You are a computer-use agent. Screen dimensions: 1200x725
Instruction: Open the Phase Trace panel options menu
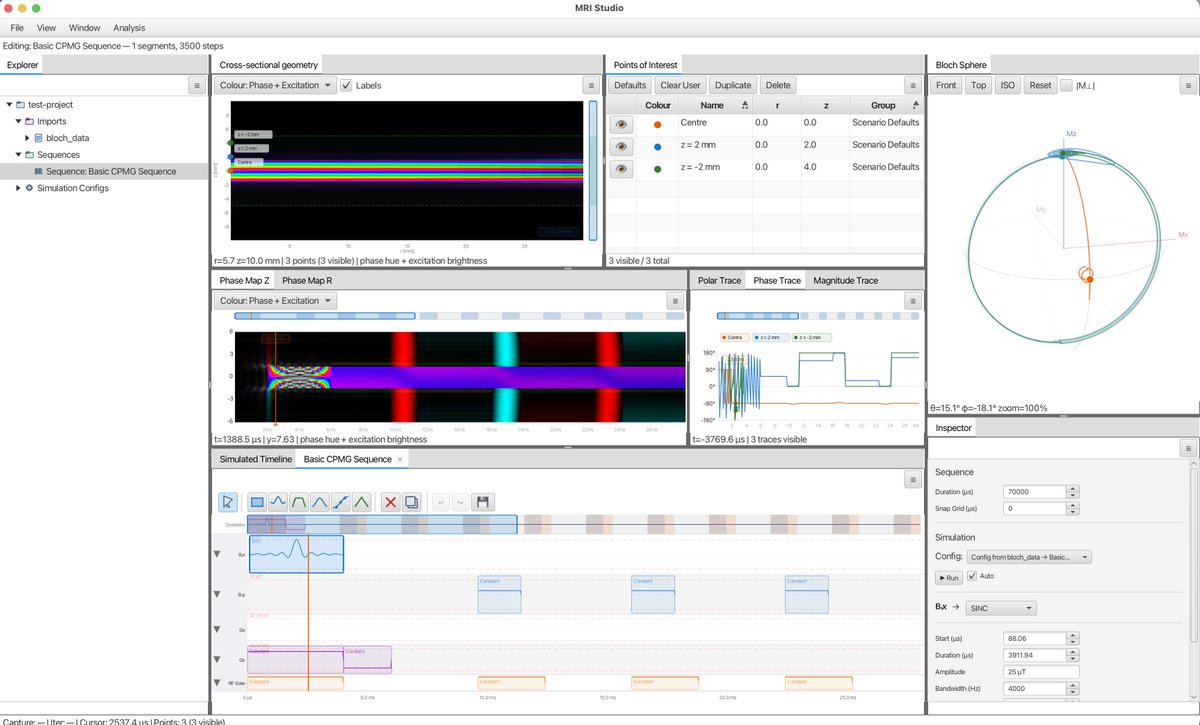click(x=912, y=301)
